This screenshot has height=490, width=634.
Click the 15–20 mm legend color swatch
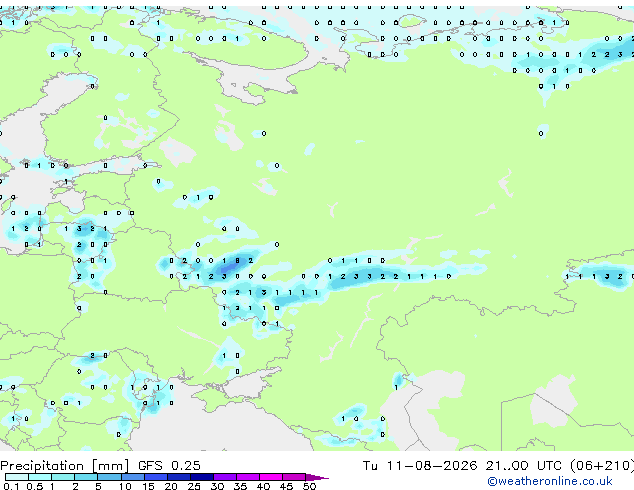pyautogui.click(x=156, y=477)
